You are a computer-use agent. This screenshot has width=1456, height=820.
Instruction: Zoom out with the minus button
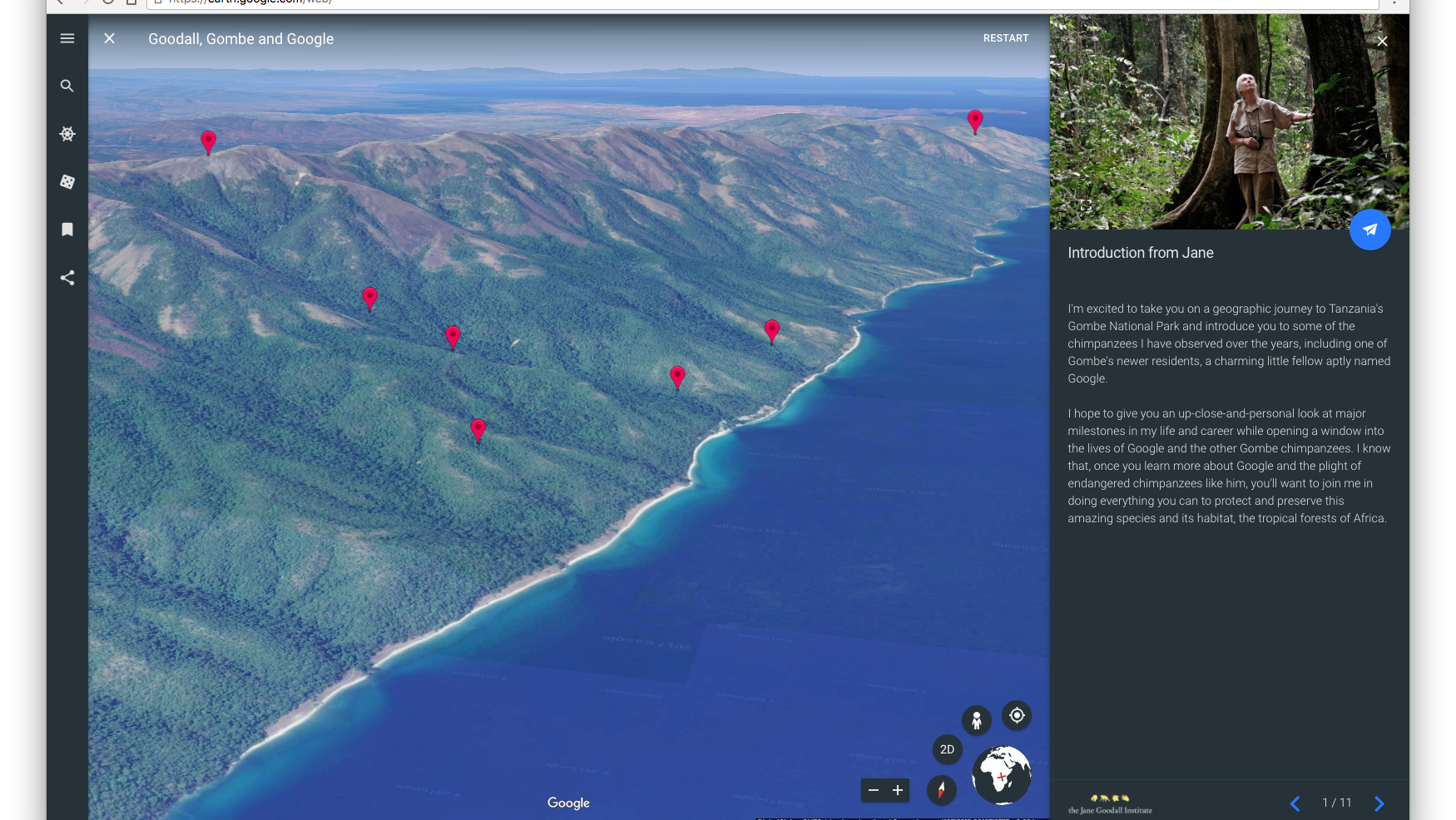click(x=874, y=790)
